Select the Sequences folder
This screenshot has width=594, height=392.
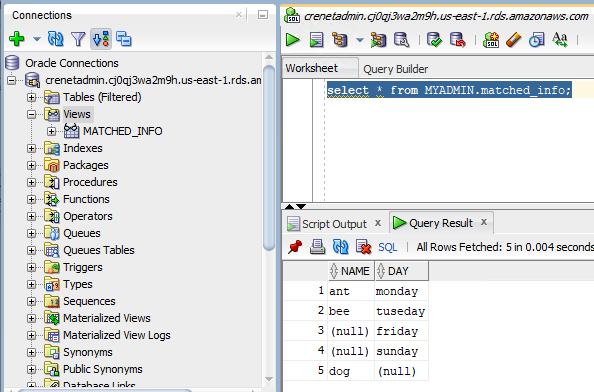(89, 301)
